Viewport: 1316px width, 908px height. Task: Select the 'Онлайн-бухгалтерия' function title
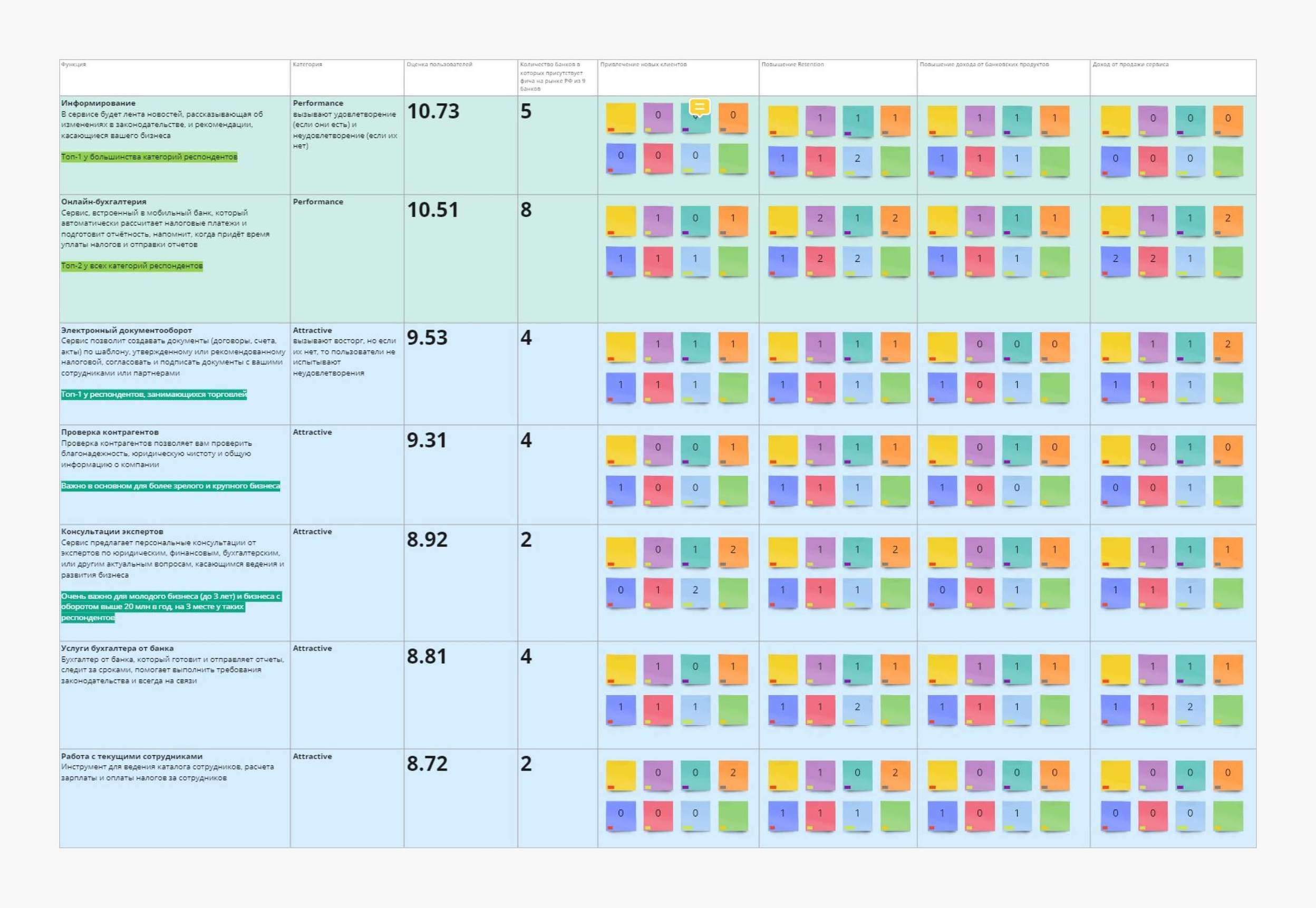click(x=103, y=201)
